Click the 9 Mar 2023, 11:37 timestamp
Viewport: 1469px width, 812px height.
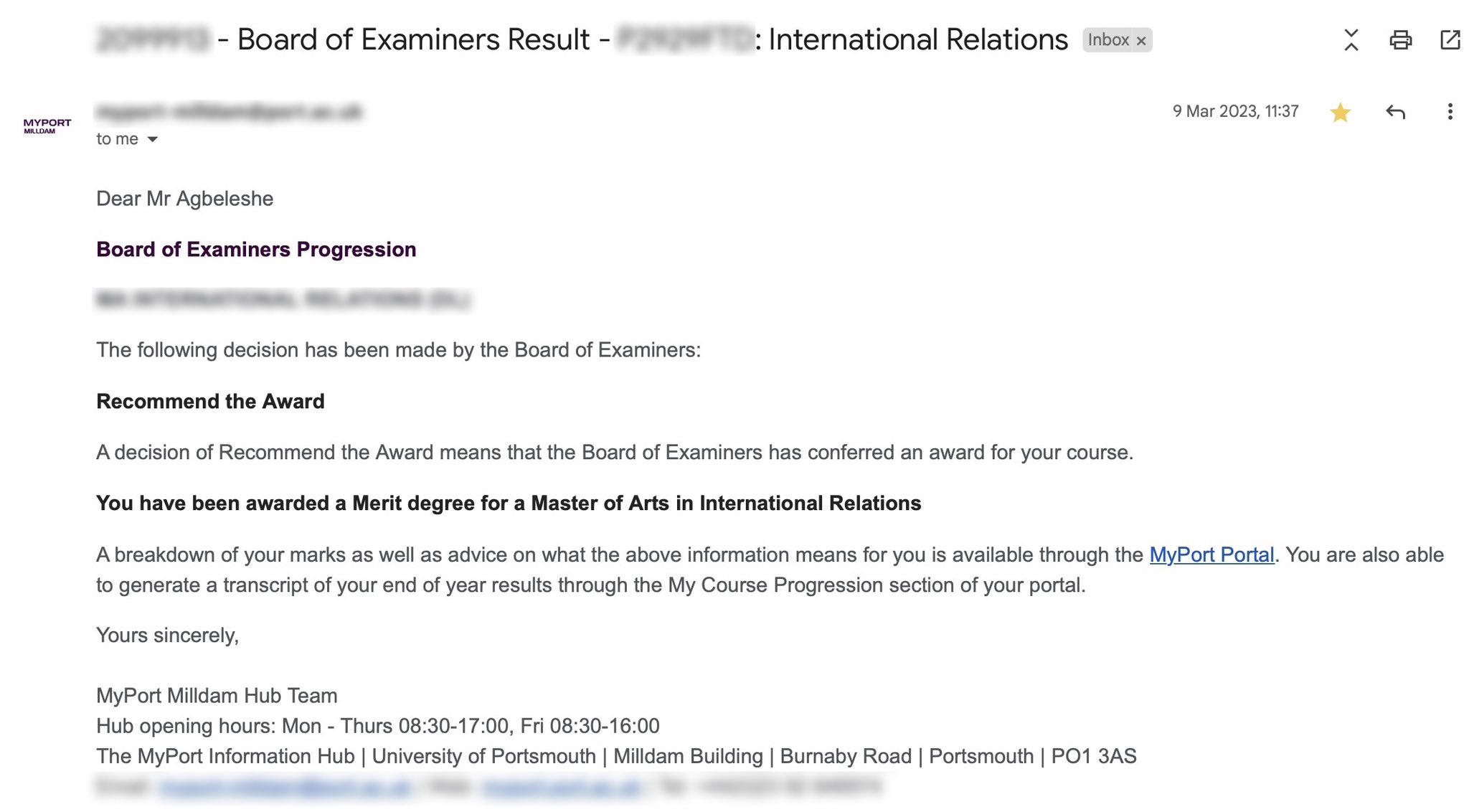click(x=1235, y=111)
